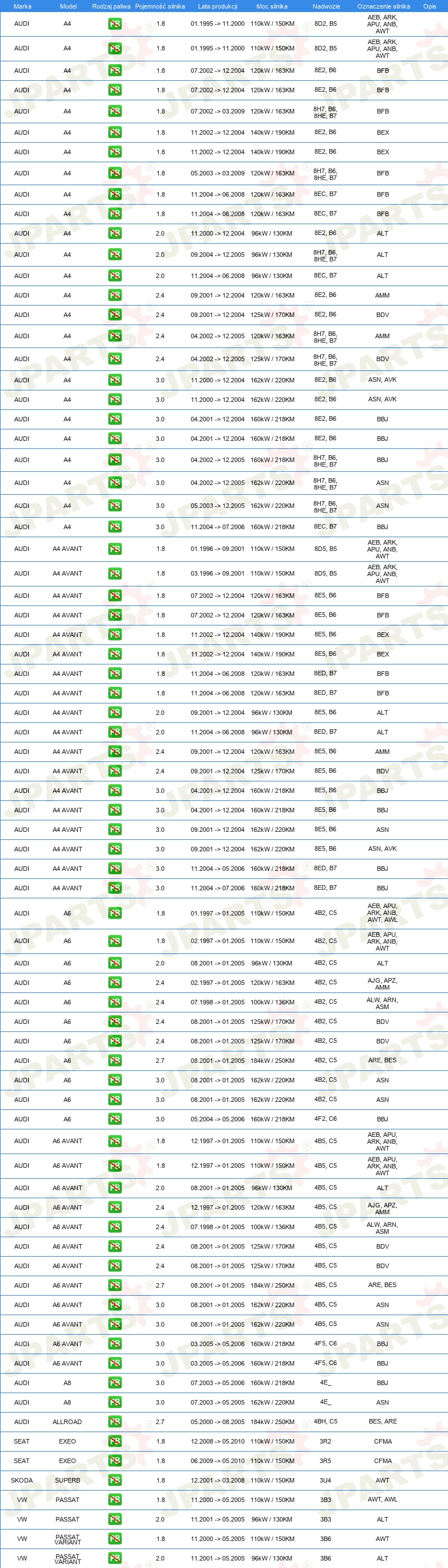Viewport: 448px width, 1568px height.
Task: Click fuel icon for A6 2.4 ALW, ARN, ASM
Action: click(x=115, y=1002)
